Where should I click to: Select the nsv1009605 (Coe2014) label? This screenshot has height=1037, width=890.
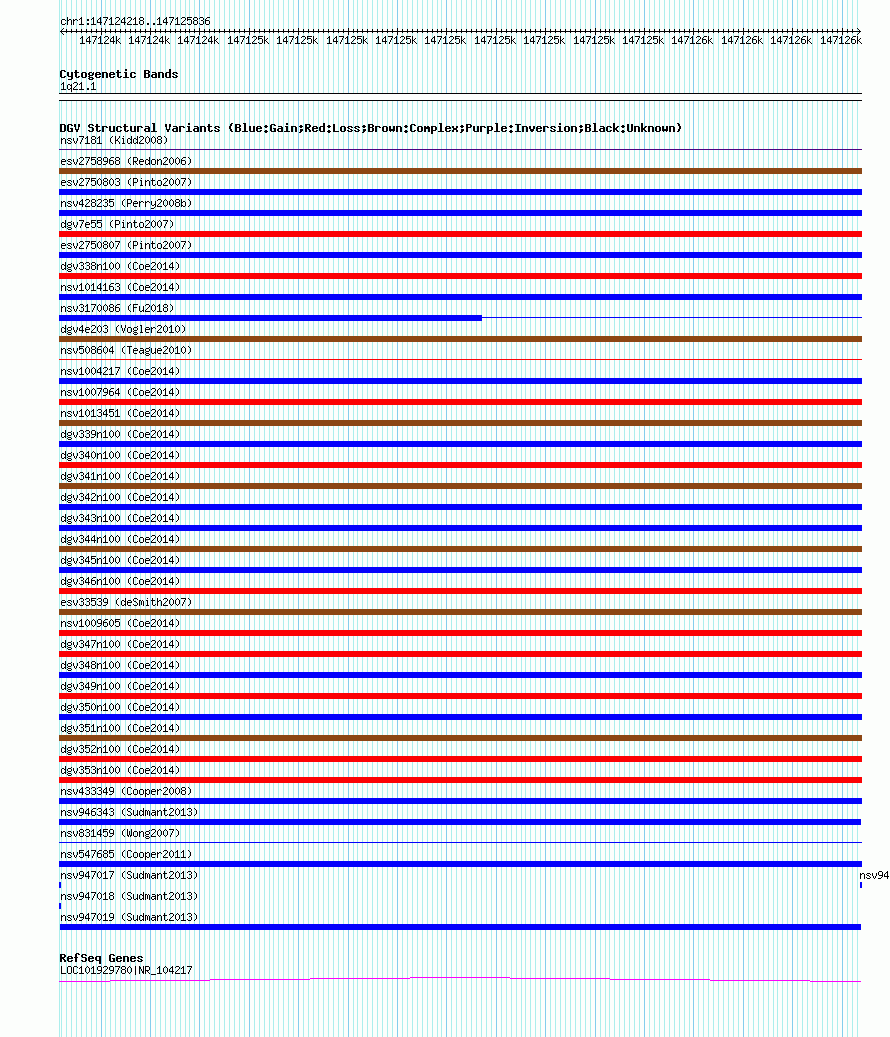(120, 623)
